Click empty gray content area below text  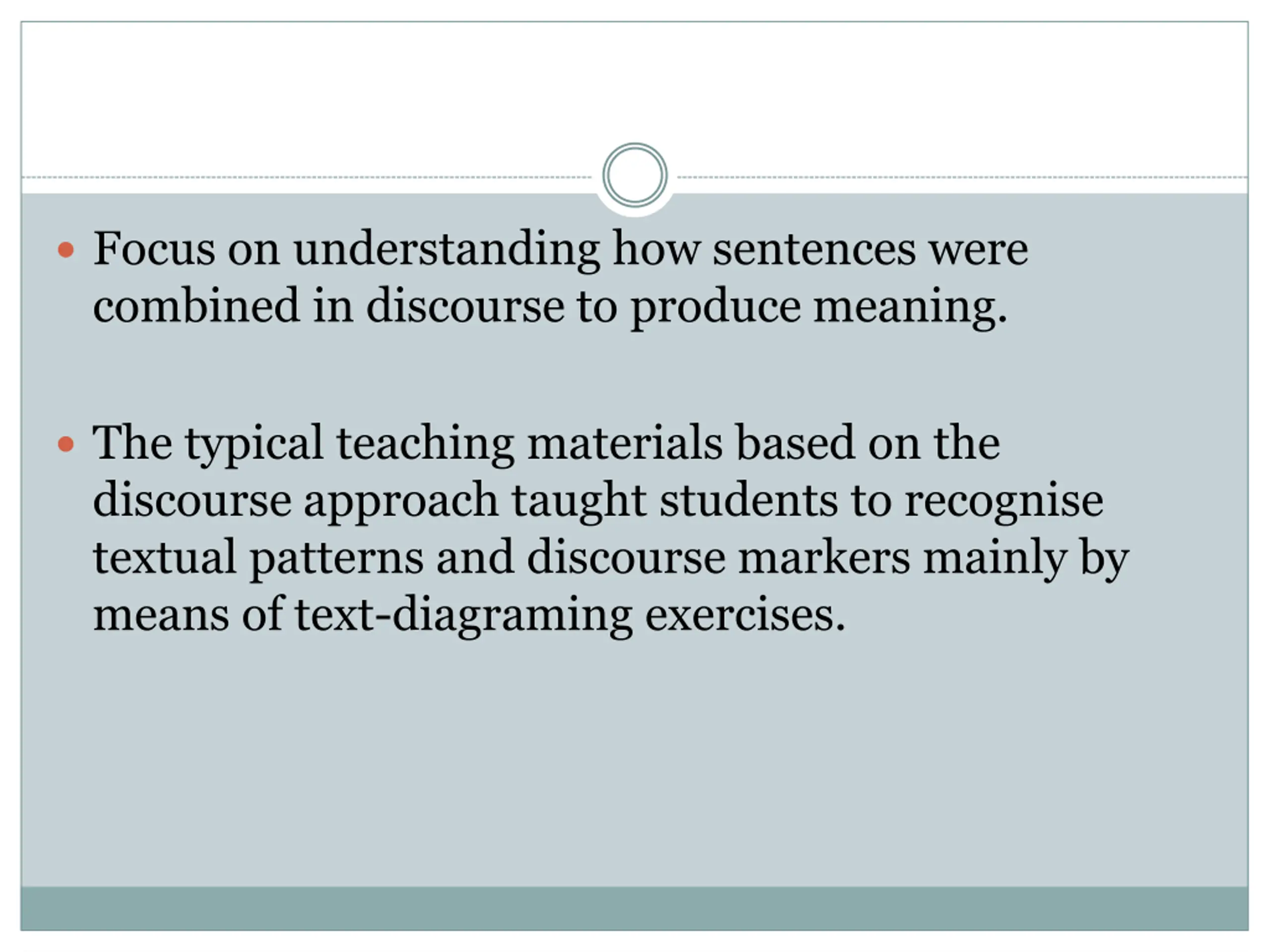click(x=635, y=763)
